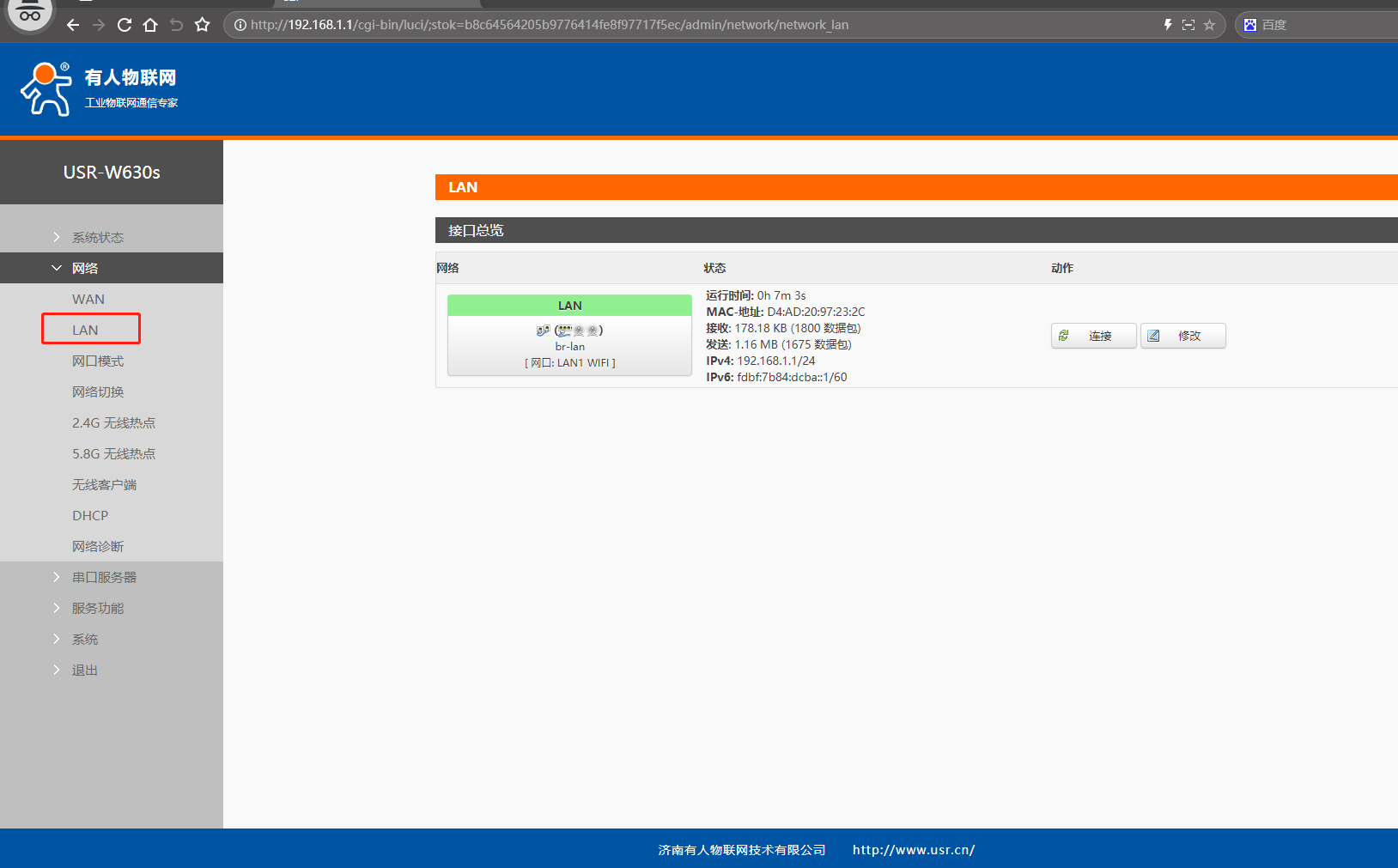This screenshot has width=1398, height=868.
Task: Click the URL address bar field
Action: (687, 25)
